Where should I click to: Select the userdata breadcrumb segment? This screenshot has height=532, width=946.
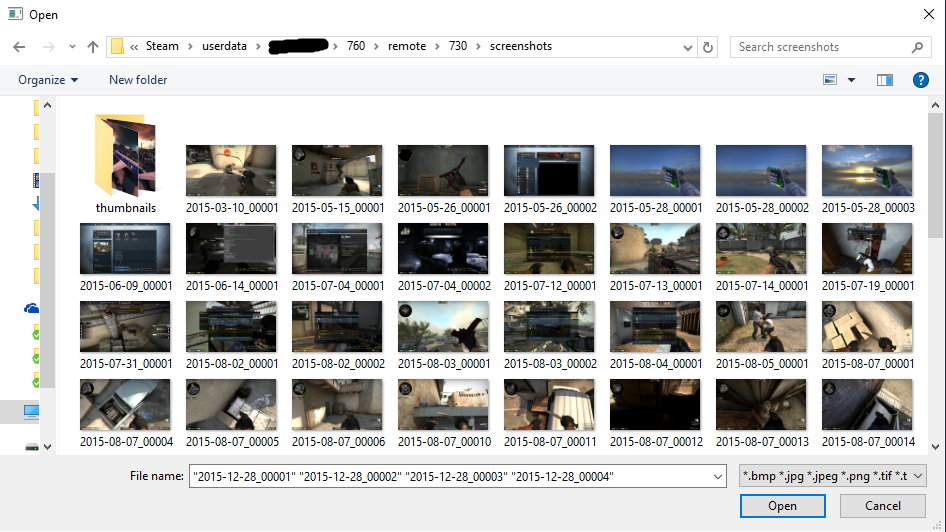pyautogui.click(x=224, y=46)
